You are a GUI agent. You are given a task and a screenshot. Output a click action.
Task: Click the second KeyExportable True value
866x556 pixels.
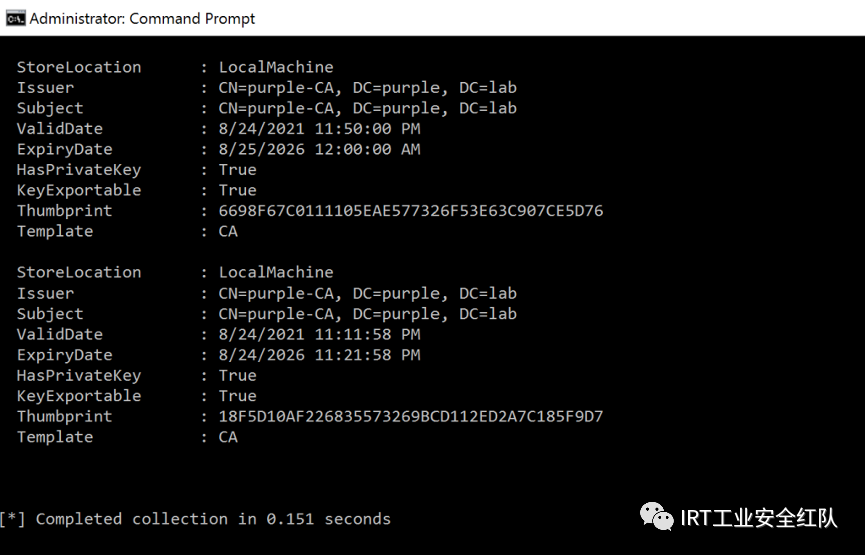click(x=237, y=396)
